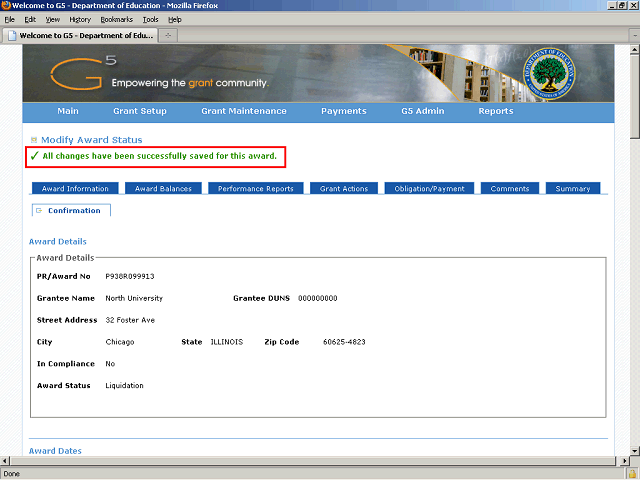Switch to Obligation/Payment tab

429,189
